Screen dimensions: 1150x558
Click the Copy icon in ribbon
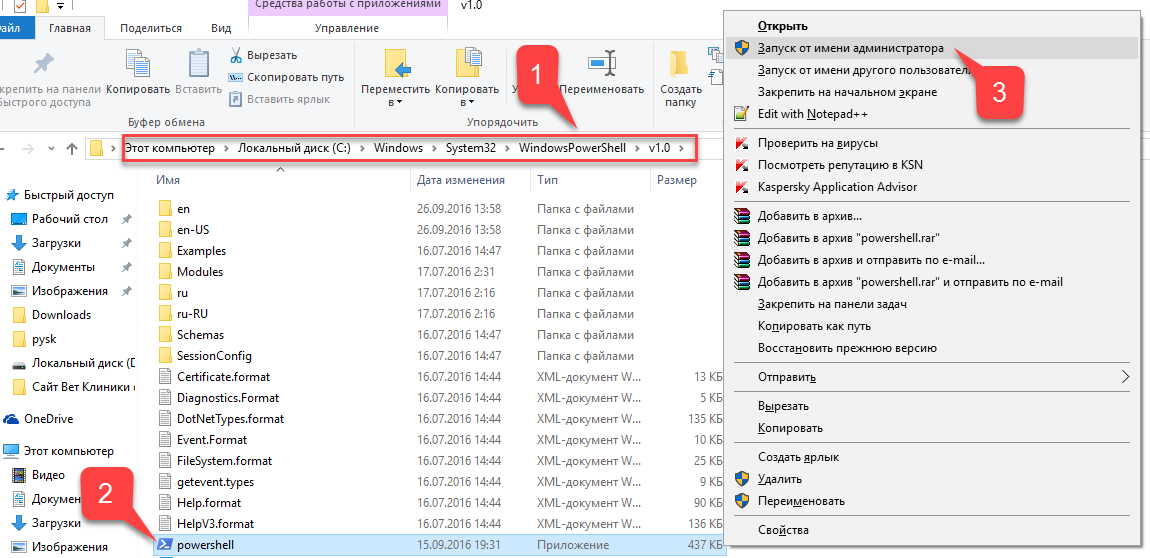[137, 65]
